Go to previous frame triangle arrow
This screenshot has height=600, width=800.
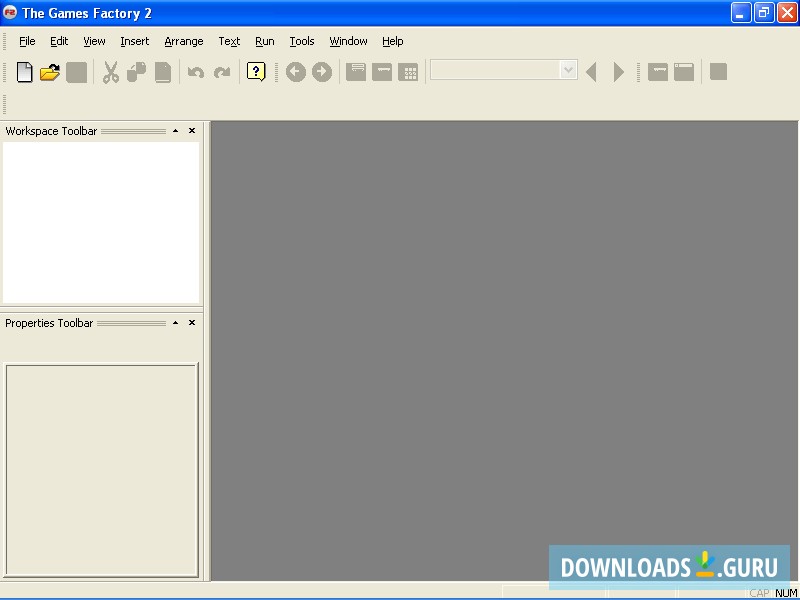point(592,72)
